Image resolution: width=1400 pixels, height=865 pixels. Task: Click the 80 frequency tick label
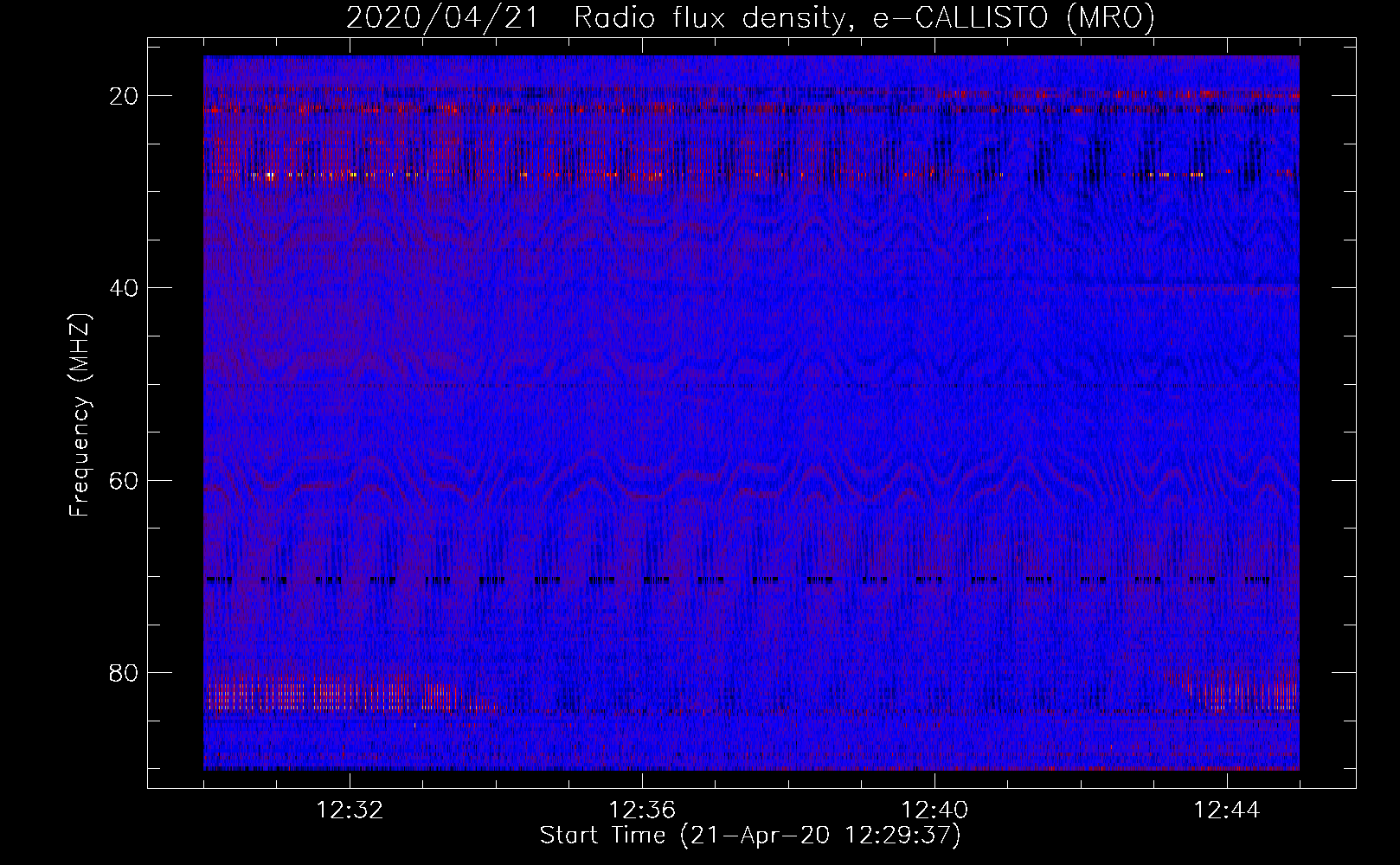[x=125, y=672]
